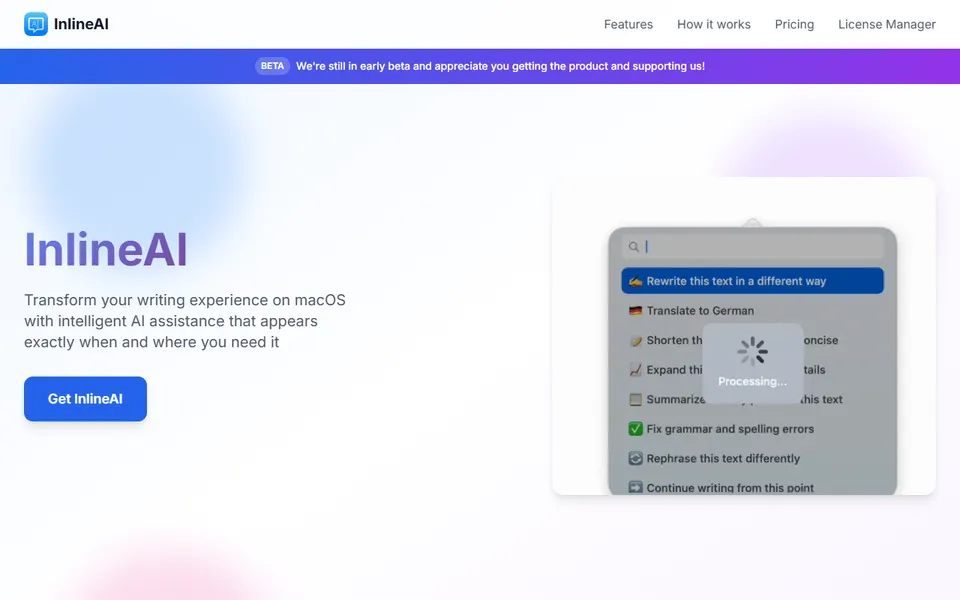Click the chart icon beside Expand
This screenshot has width=960, height=600.
point(636,370)
